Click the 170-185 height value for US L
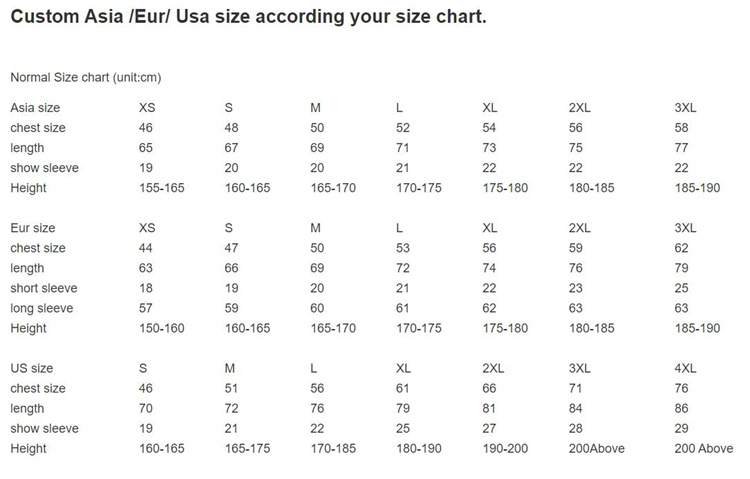The width and height of the screenshot is (750, 479). pos(333,449)
